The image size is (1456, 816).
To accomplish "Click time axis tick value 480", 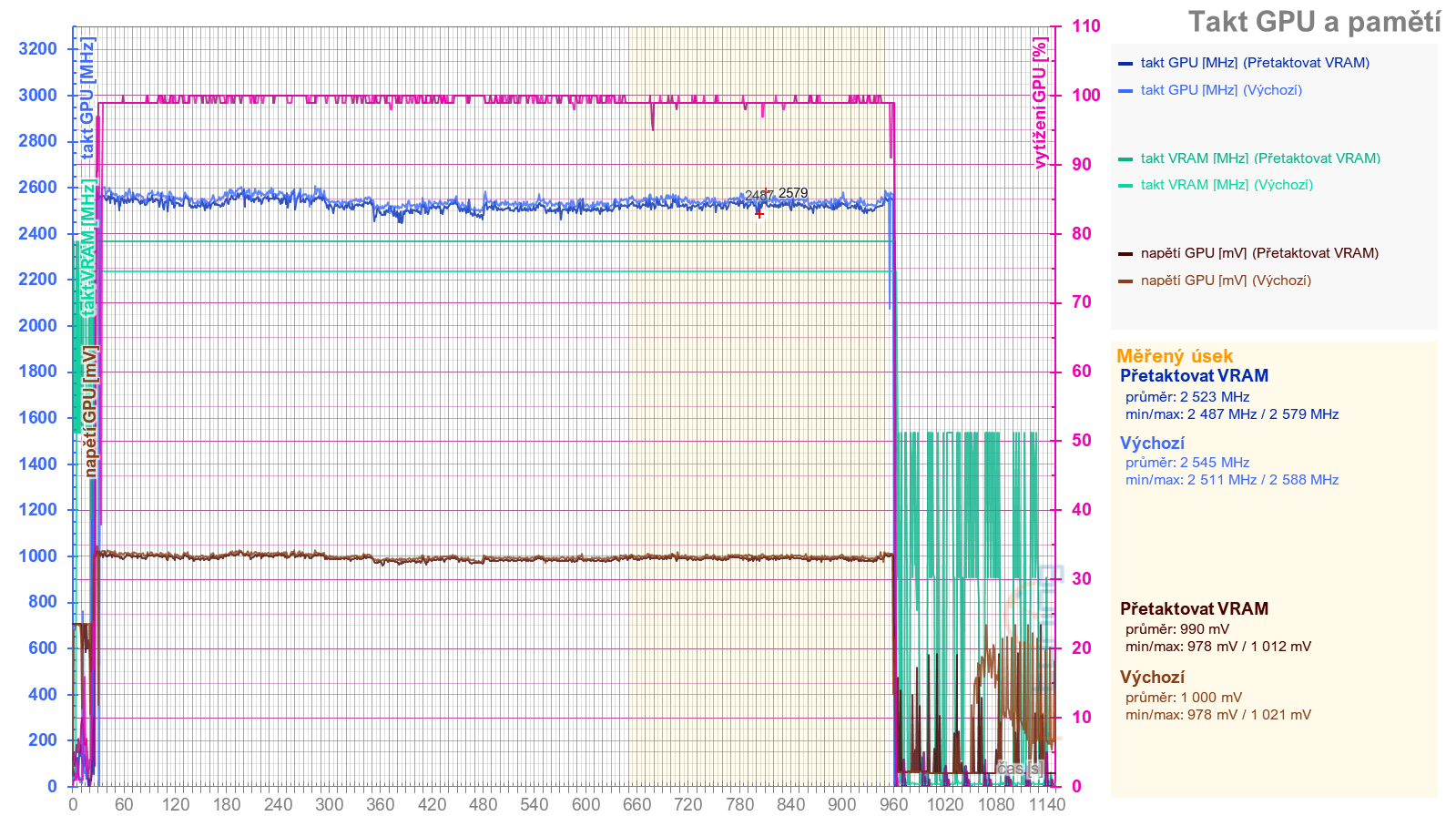I will pyautogui.click(x=483, y=804).
